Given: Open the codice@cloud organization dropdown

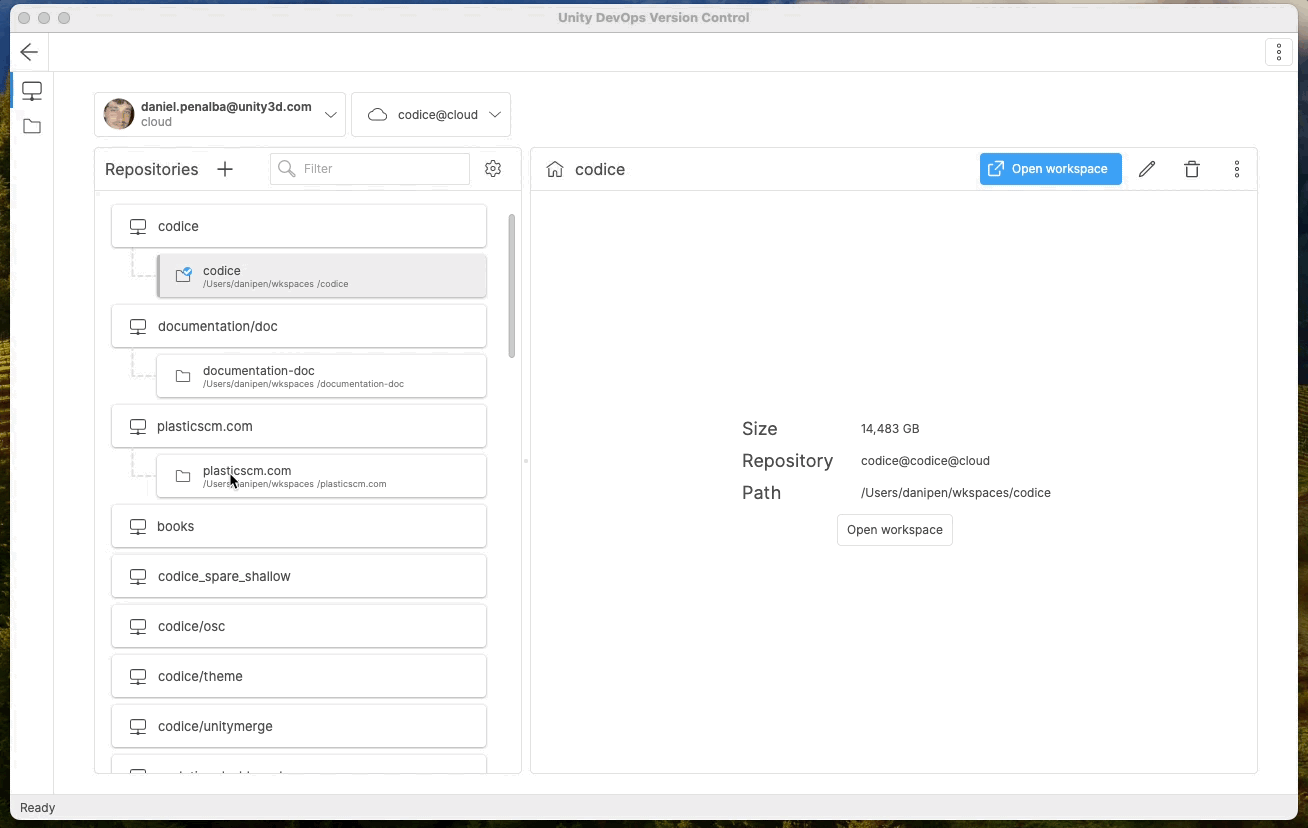Looking at the screenshot, I should click(495, 114).
